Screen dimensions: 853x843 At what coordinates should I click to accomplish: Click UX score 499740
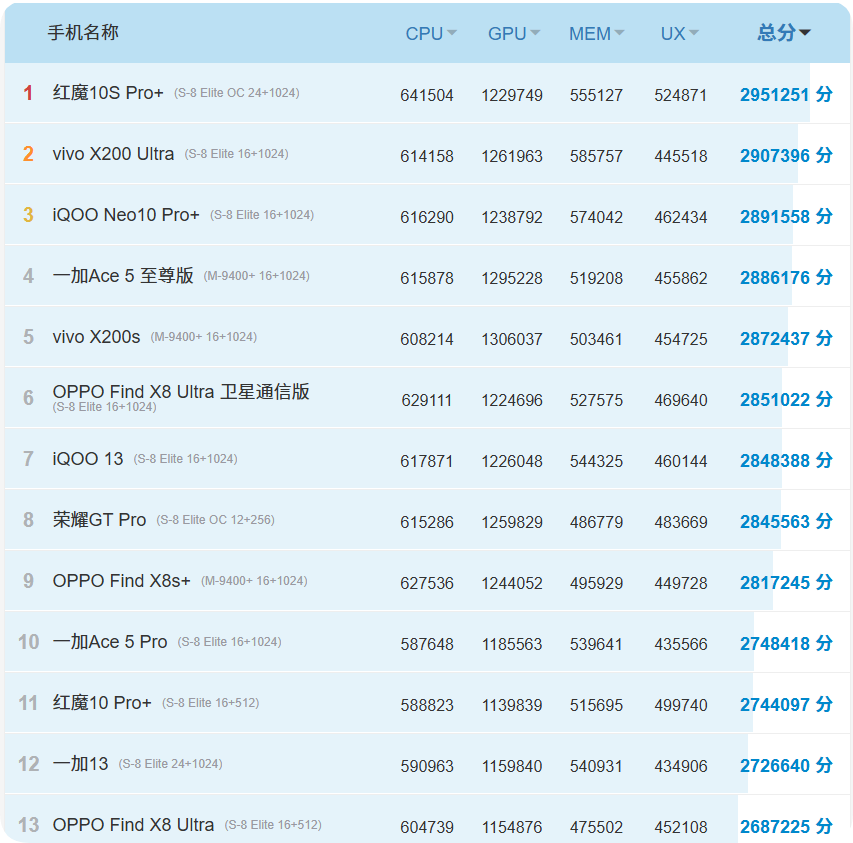click(681, 705)
